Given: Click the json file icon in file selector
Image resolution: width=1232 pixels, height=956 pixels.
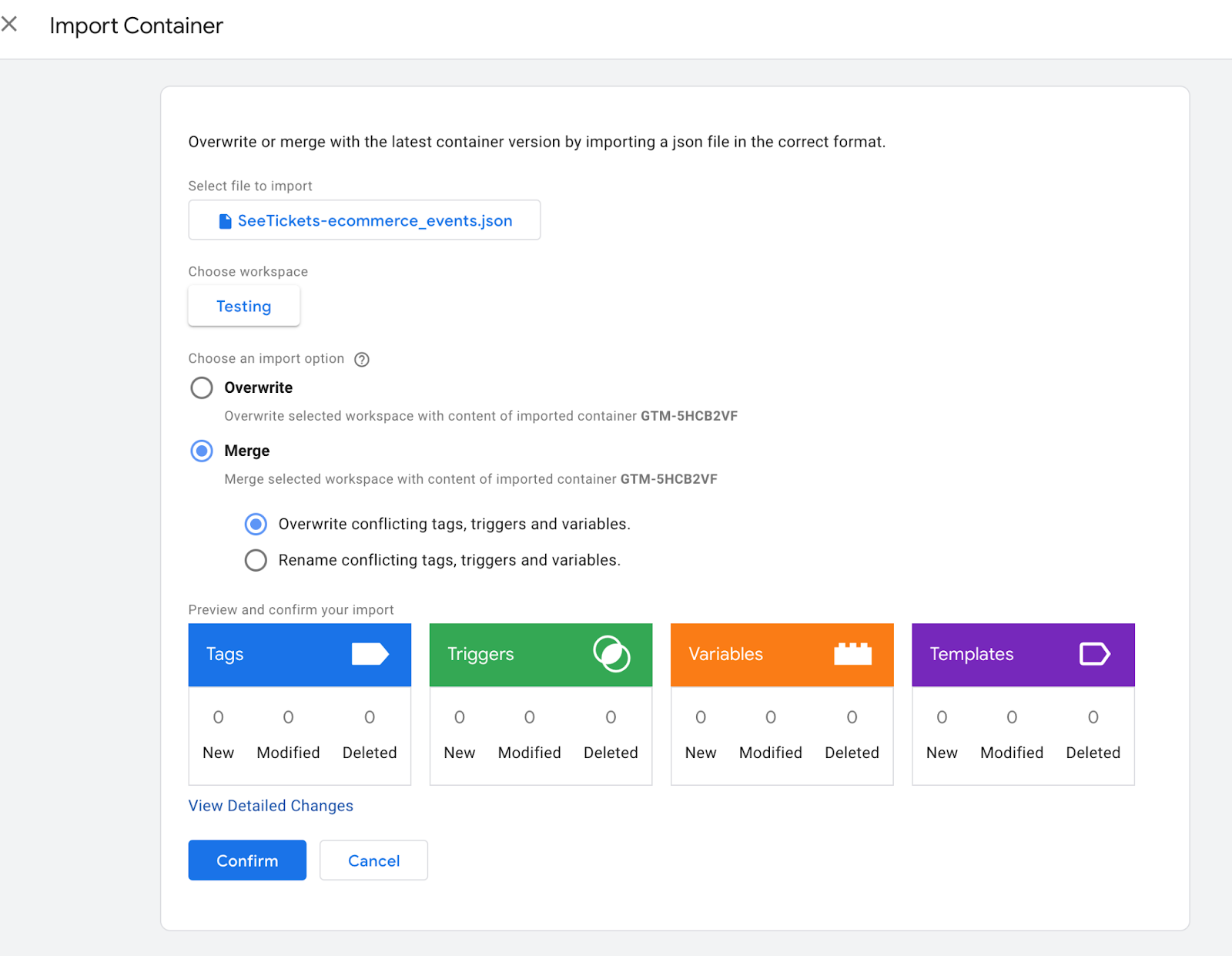Looking at the screenshot, I should [x=225, y=221].
